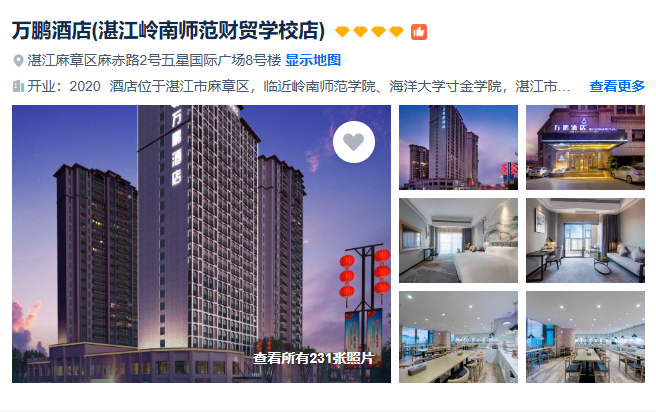Open the large hotel tower main photo
656x412 pixels.
point(201,244)
